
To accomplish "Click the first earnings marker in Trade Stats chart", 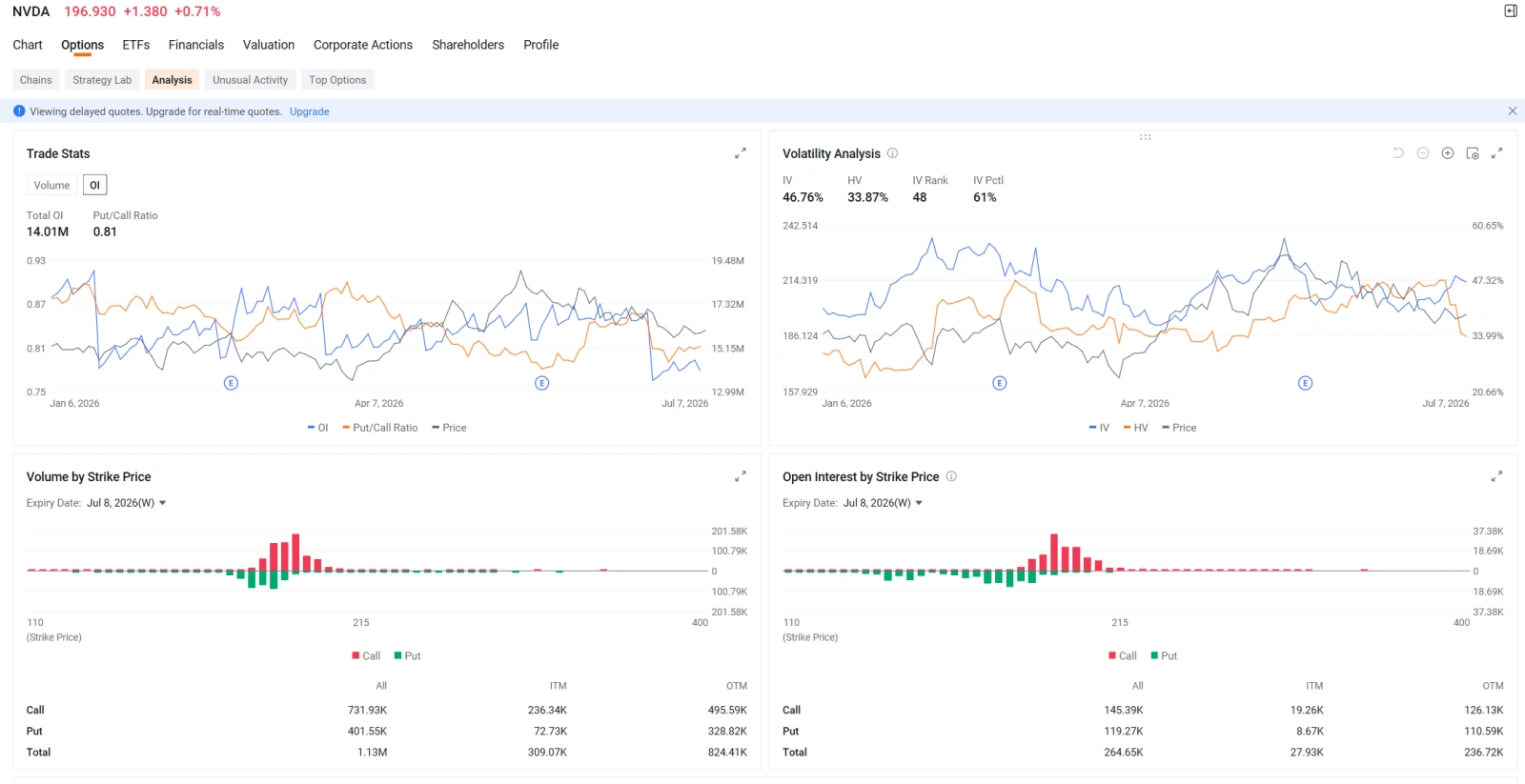I will point(231,383).
